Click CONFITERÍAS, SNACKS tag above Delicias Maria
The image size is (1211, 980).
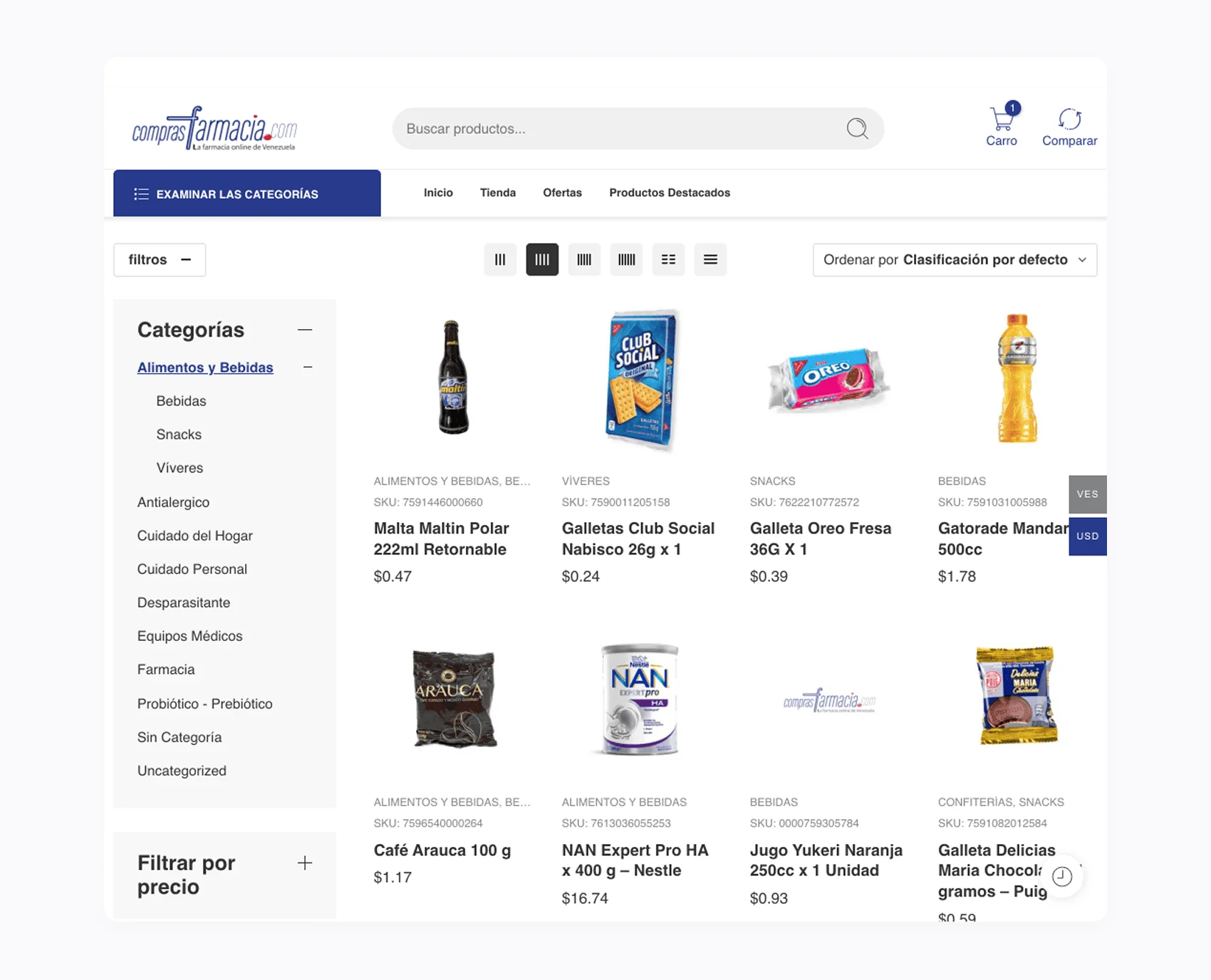pos(1001,802)
